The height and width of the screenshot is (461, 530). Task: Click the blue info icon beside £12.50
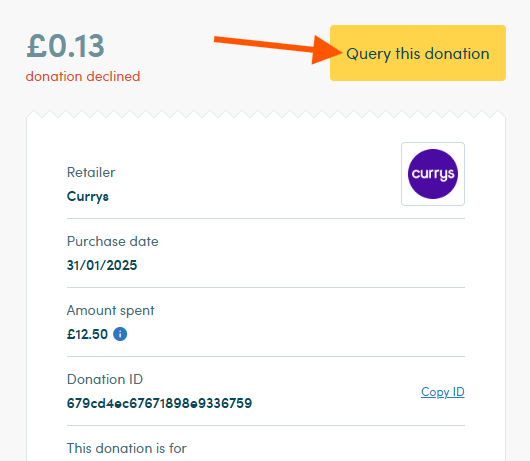120,334
